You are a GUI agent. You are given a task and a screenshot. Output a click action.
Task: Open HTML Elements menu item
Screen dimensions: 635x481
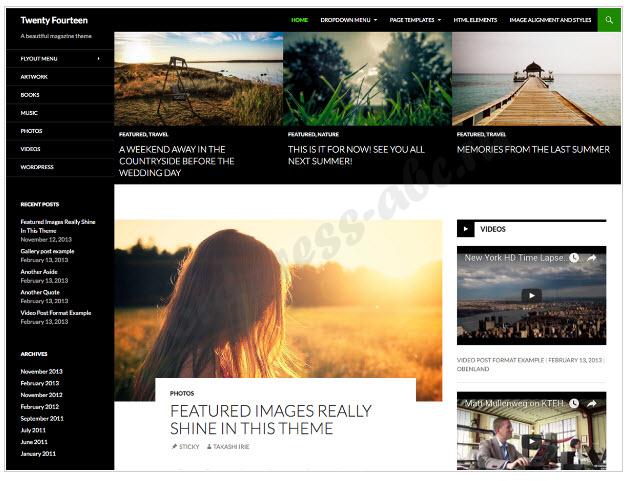[x=475, y=20]
